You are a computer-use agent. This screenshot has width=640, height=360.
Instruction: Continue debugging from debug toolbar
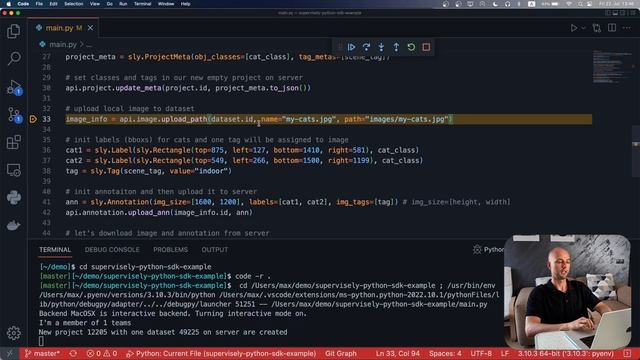351,47
